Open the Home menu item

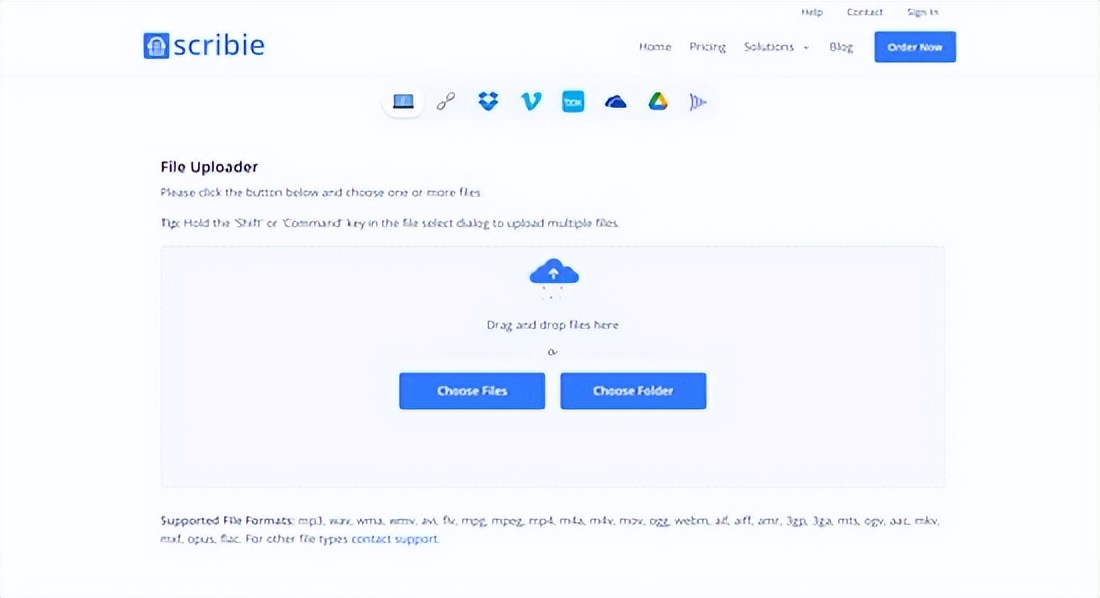pyautogui.click(x=655, y=47)
